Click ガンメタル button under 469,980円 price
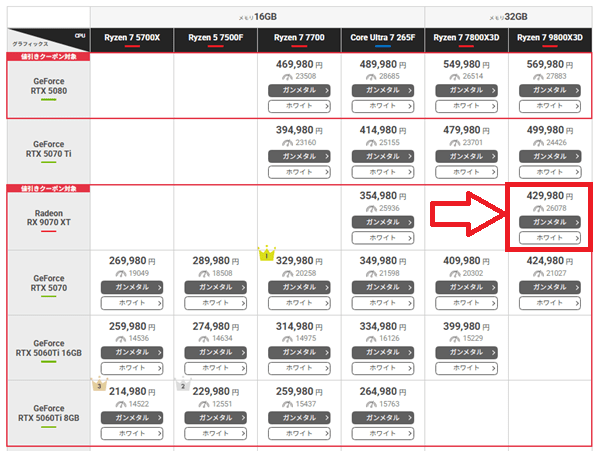This screenshot has height=451, width=600. [299, 91]
